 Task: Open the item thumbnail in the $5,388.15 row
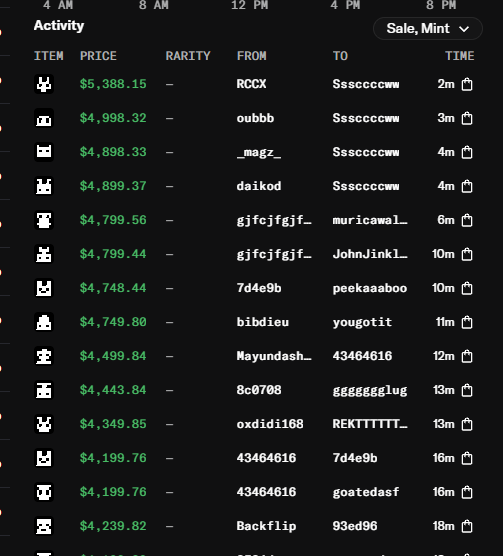[x=44, y=84]
